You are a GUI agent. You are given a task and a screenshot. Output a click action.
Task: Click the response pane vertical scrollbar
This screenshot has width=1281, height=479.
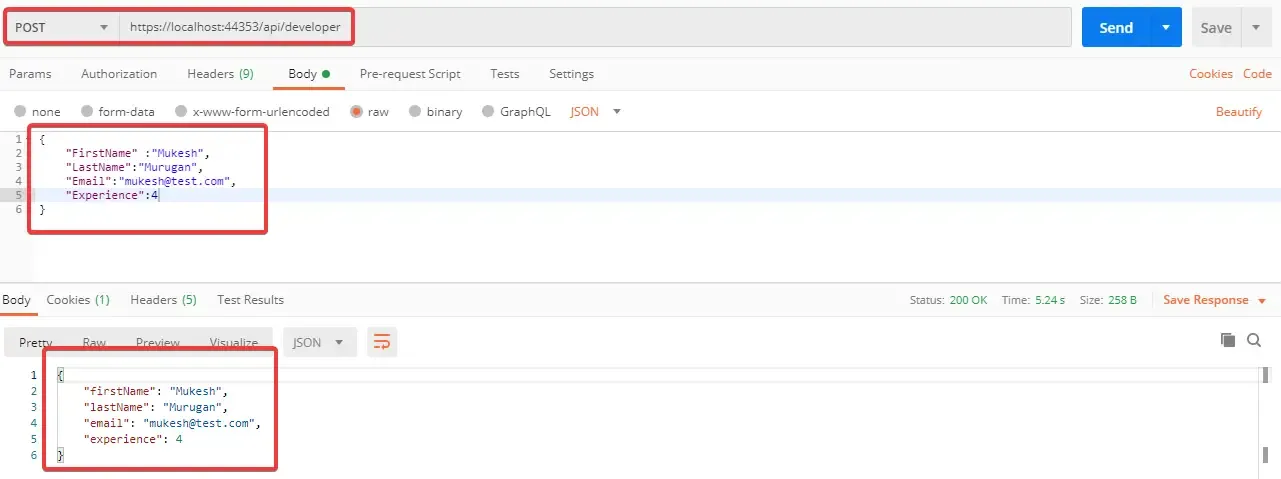[x=1265, y=415]
